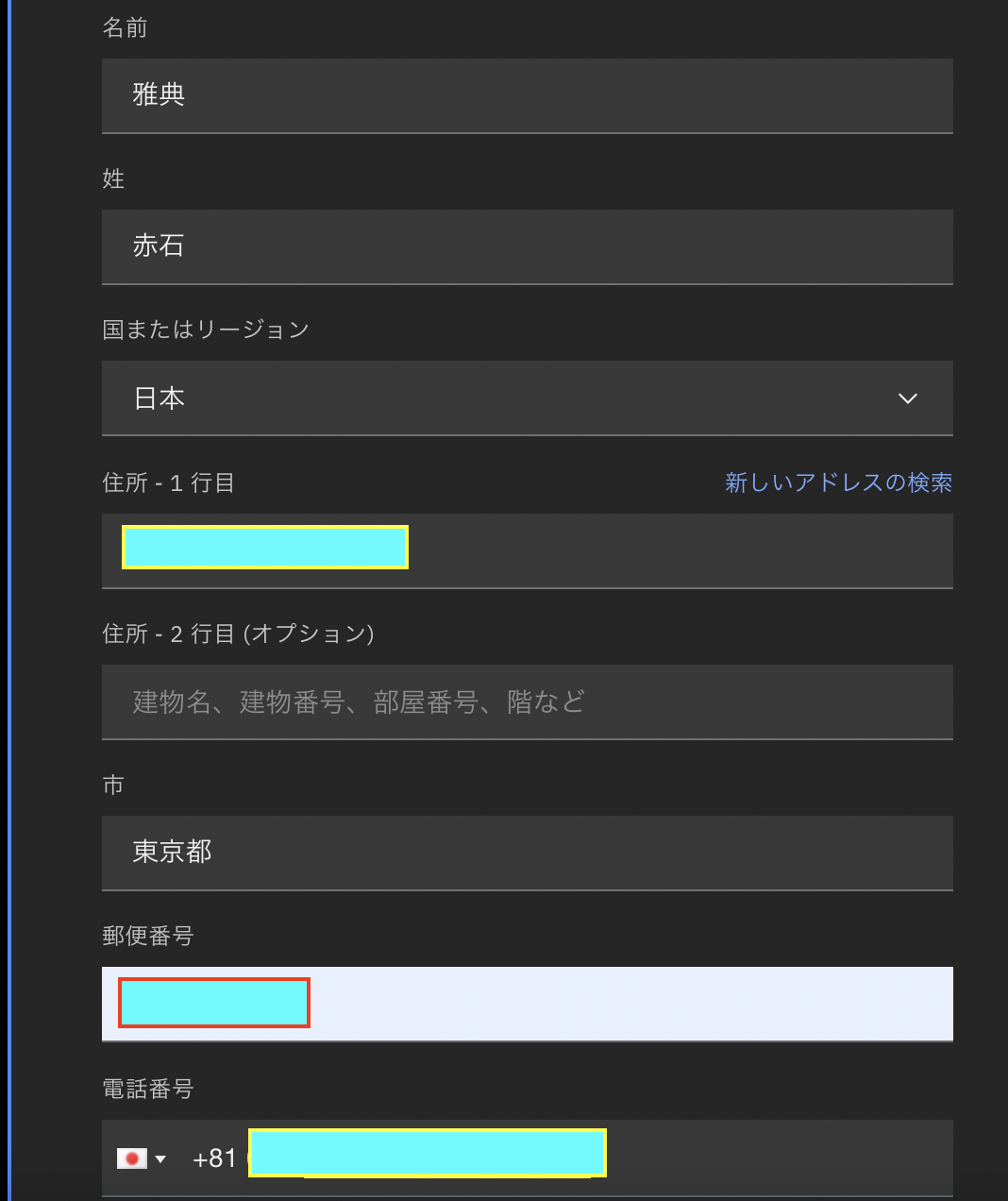Click the chevron in the 国またはリージョン selector
1008x1201 pixels.
click(907, 398)
